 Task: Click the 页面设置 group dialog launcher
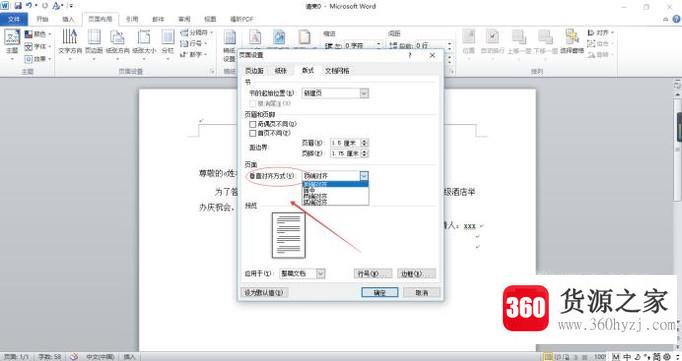tap(213, 71)
